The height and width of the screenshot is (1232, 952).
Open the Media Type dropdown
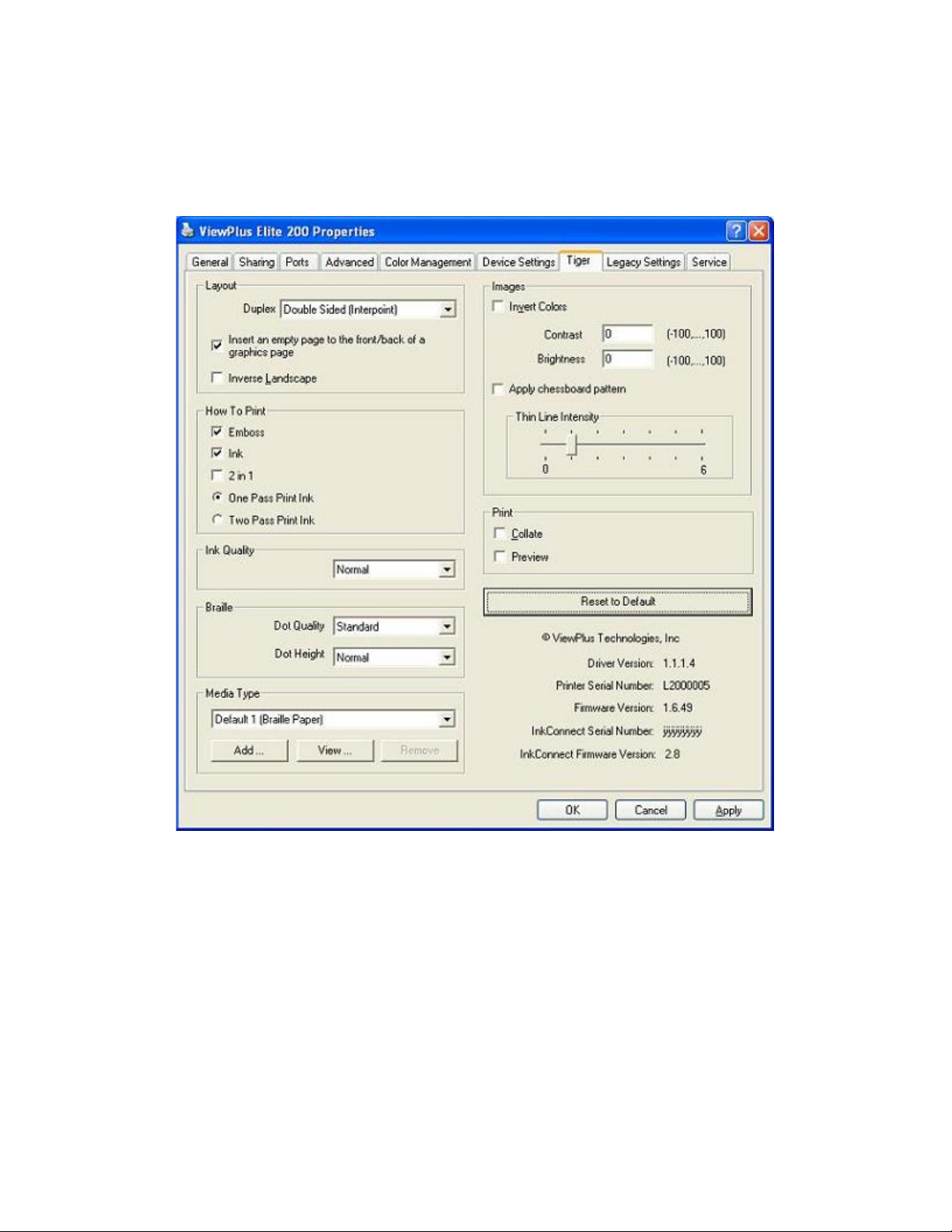(x=333, y=720)
